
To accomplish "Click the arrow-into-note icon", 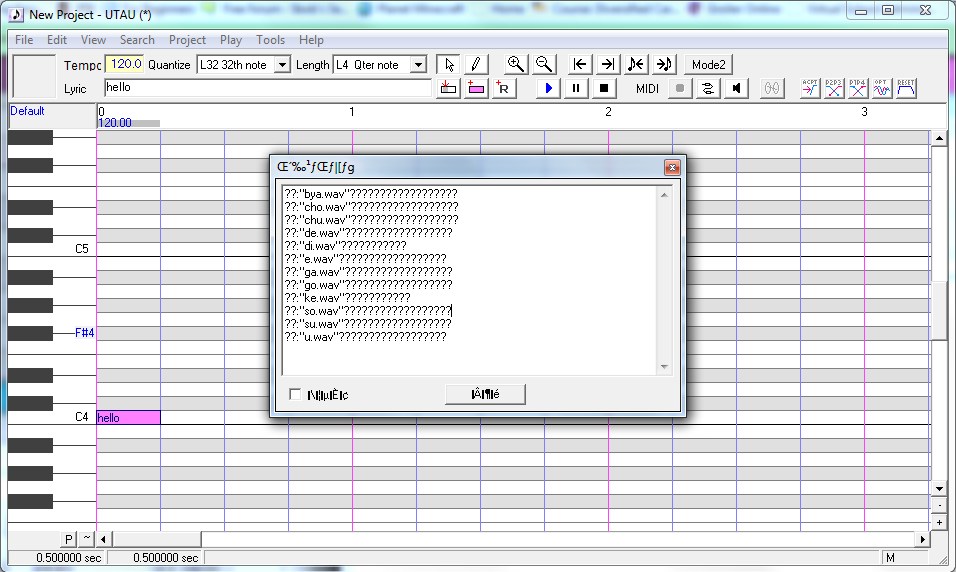I will pos(663,65).
